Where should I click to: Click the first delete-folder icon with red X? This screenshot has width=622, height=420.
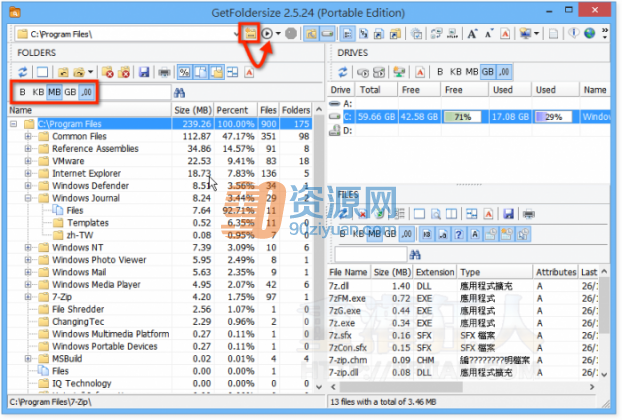[x=108, y=72]
